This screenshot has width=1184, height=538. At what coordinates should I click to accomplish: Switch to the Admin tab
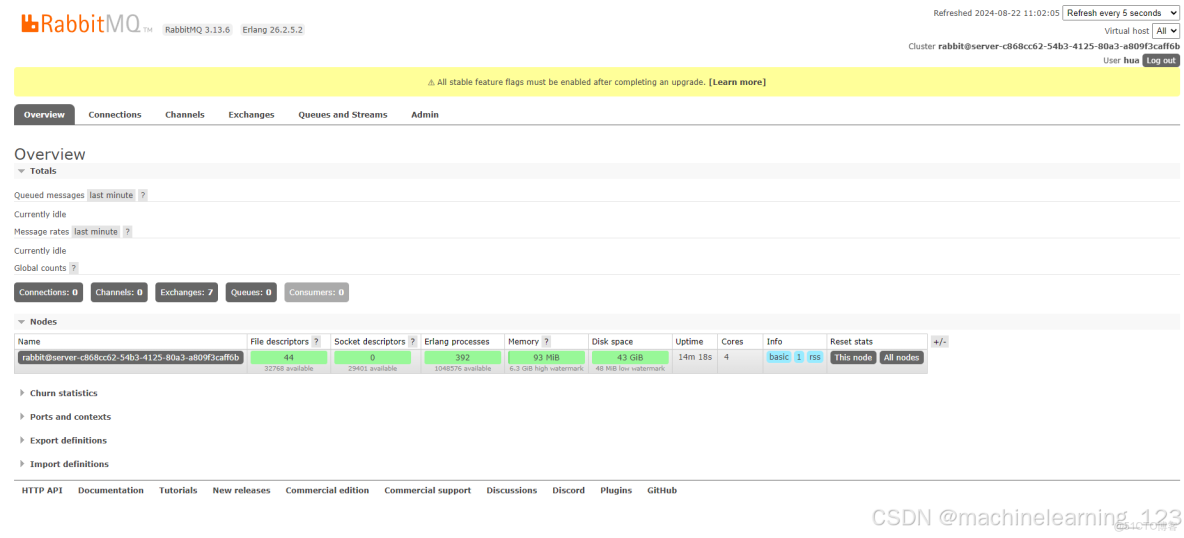coord(425,115)
